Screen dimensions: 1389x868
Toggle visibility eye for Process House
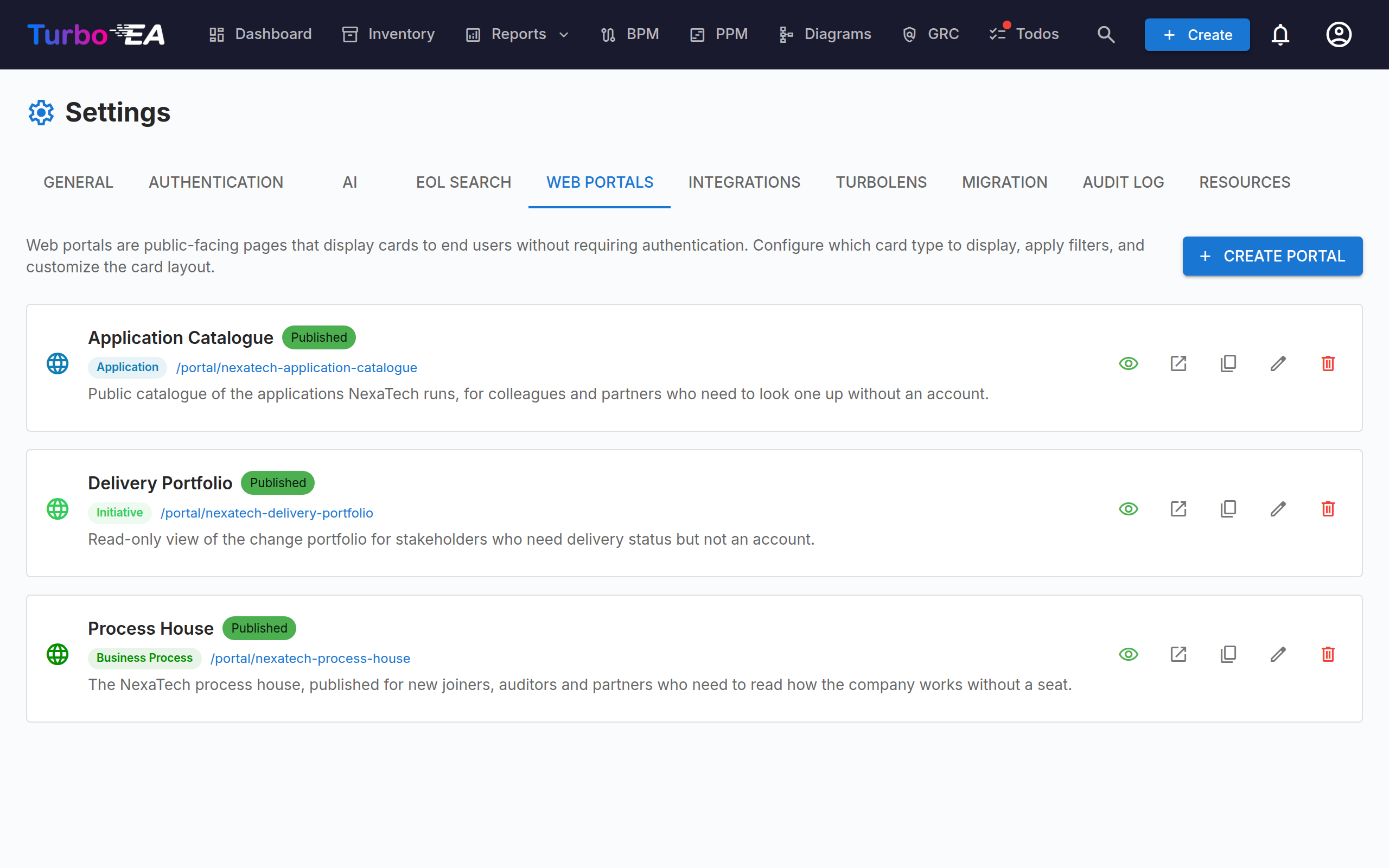(x=1128, y=654)
